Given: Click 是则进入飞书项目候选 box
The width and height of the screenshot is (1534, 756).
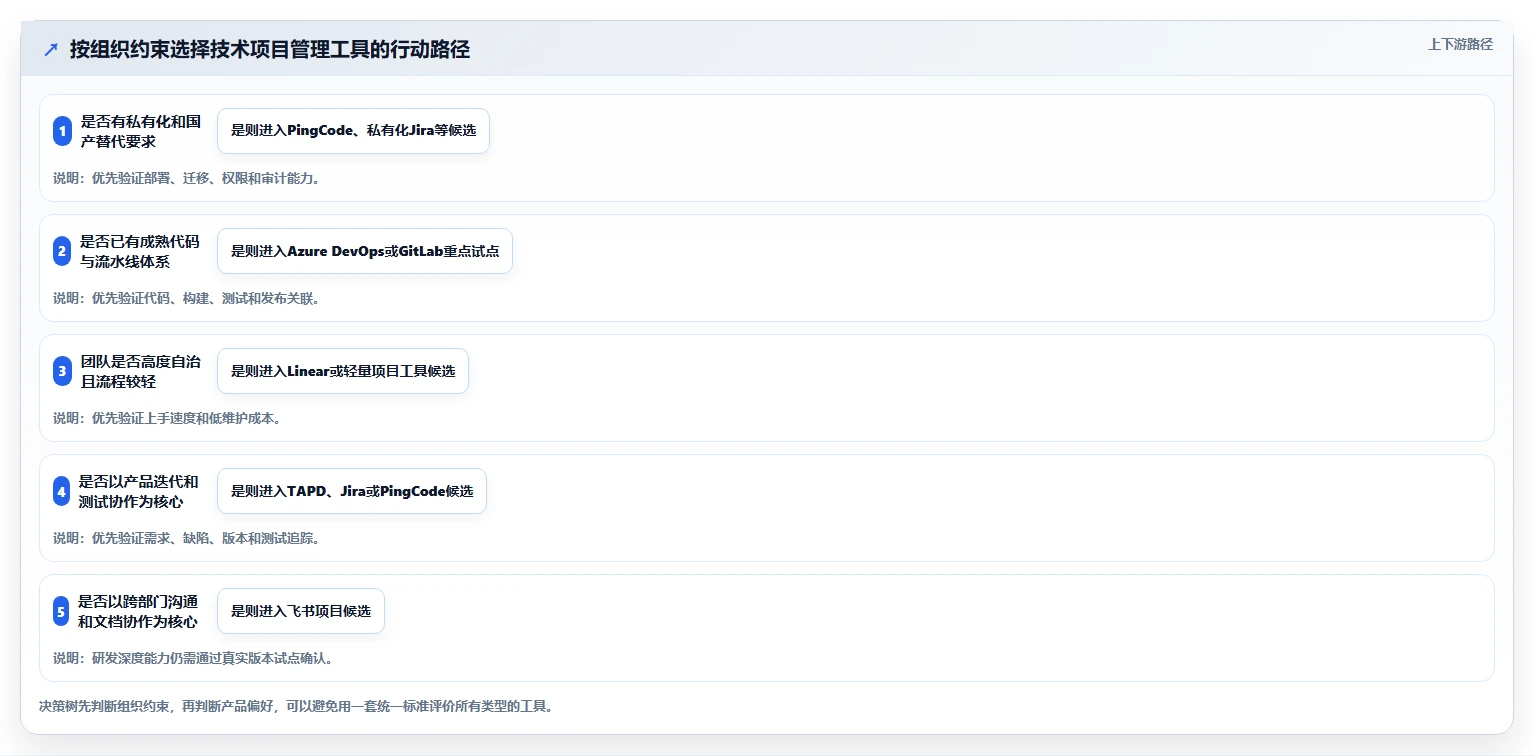Looking at the screenshot, I should point(301,611).
